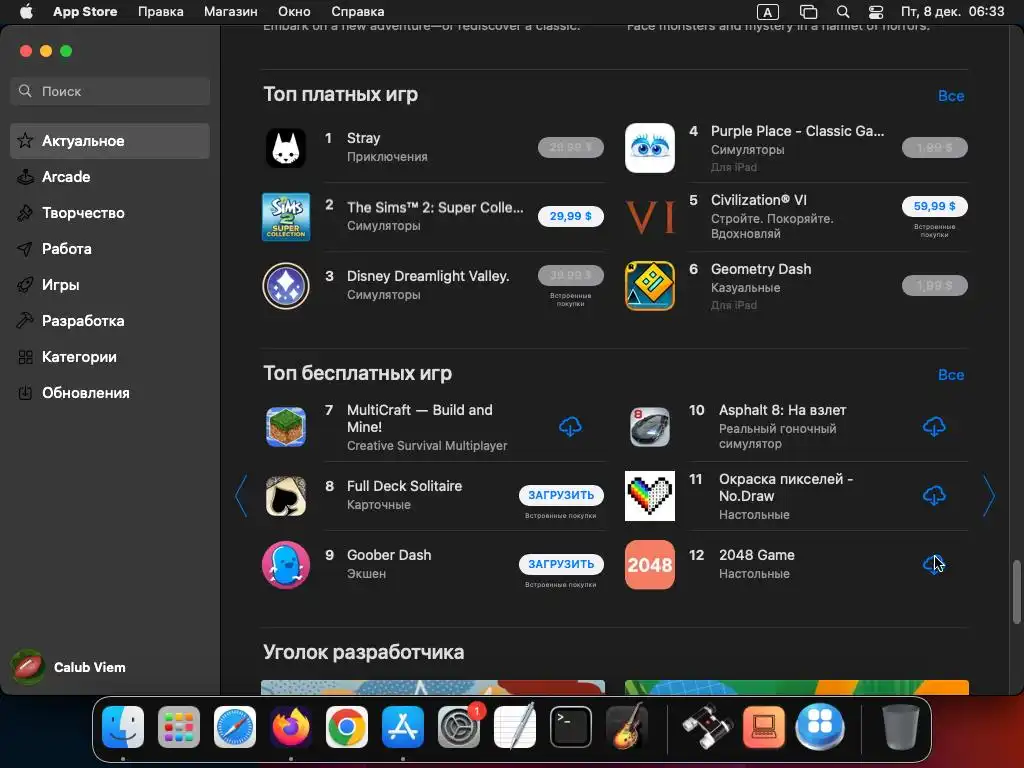Viewport: 1024px width, 768px height.
Task: Open Asphalt 8 game icon
Action: [649, 427]
